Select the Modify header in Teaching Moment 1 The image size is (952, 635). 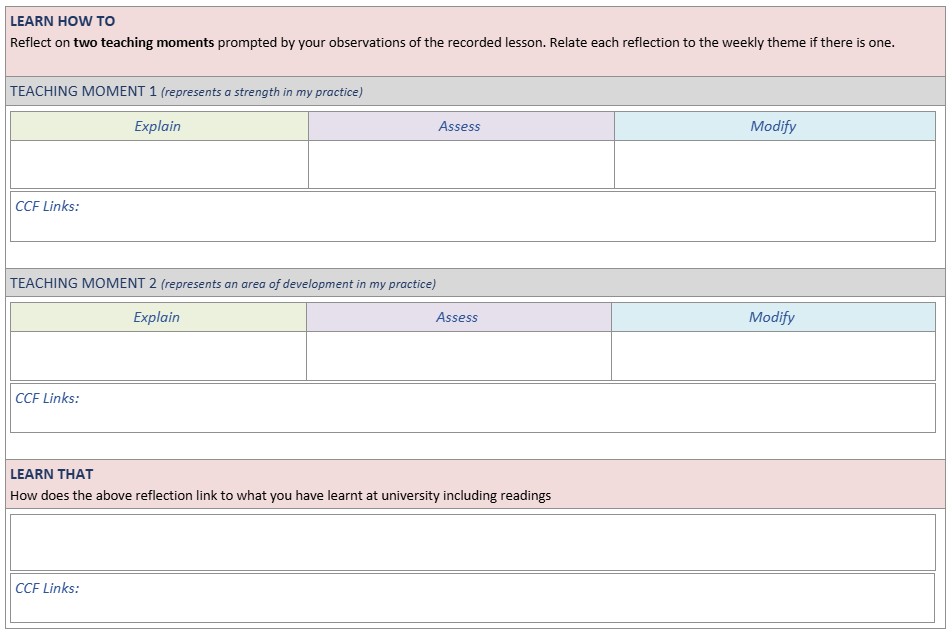pyautogui.click(x=773, y=126)
